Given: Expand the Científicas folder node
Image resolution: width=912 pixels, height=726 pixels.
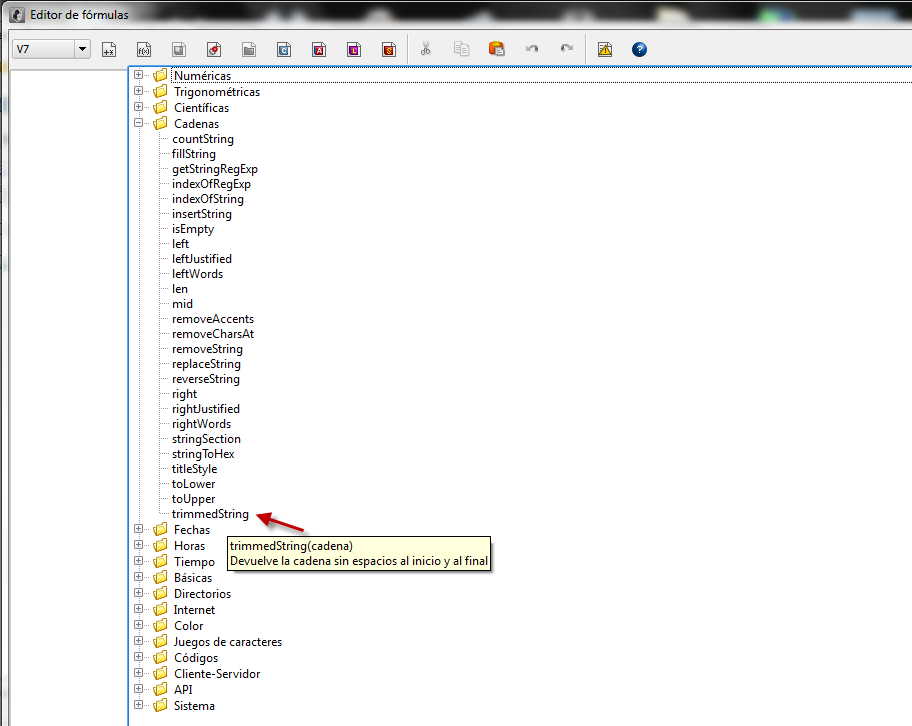Looking at the screenshot, I should (138, 107).
